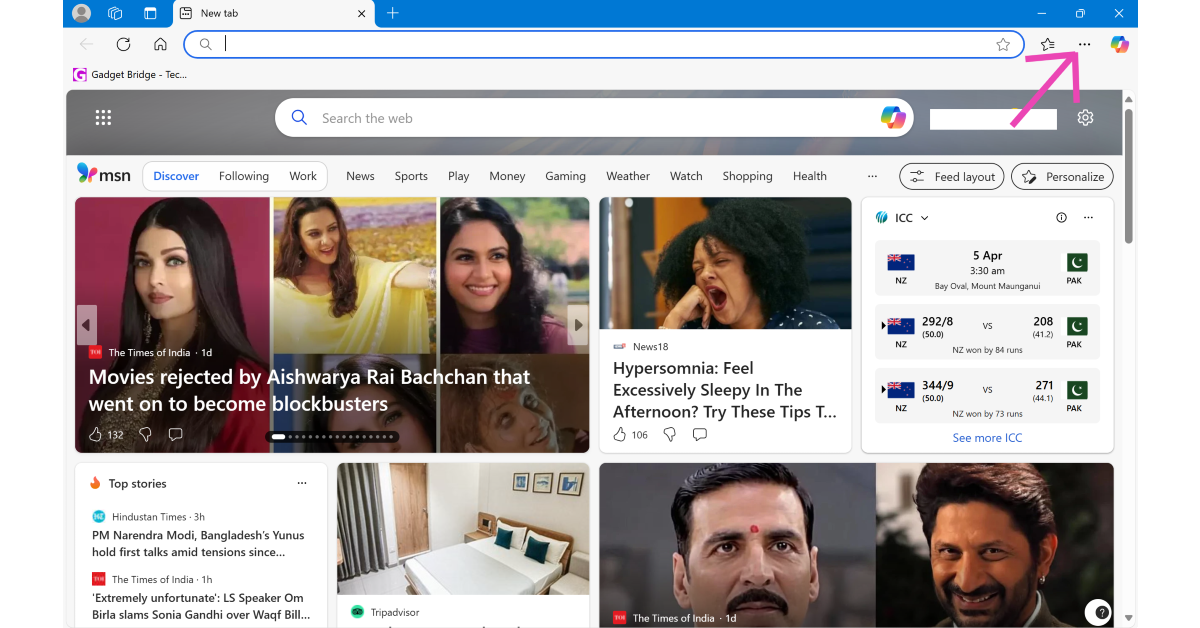This screenshot has height=628, width=1200.
Task: Click the Copilot icon in the toolbar
Action: [1120, 44]
